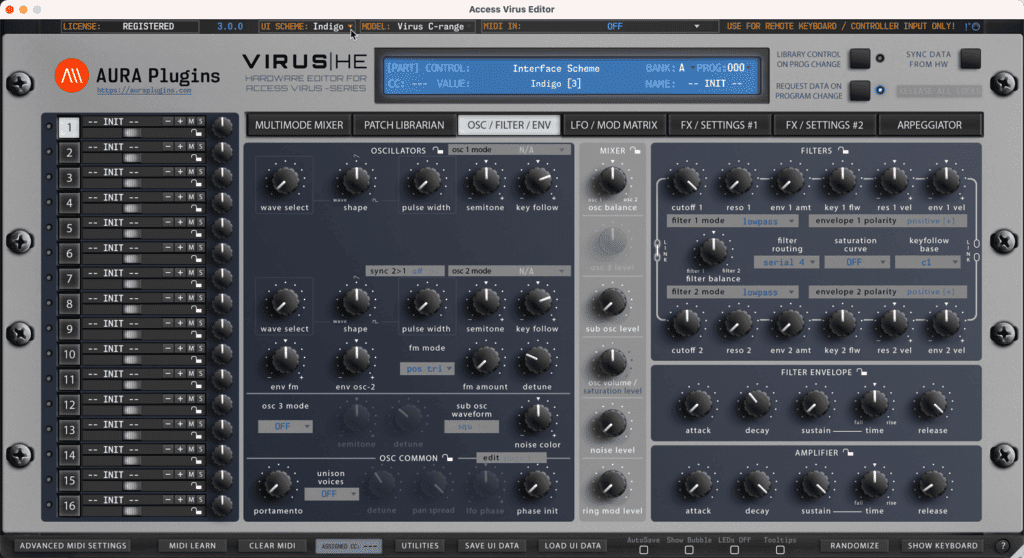Open the filter routing dropdown

(x=786, y=262)
